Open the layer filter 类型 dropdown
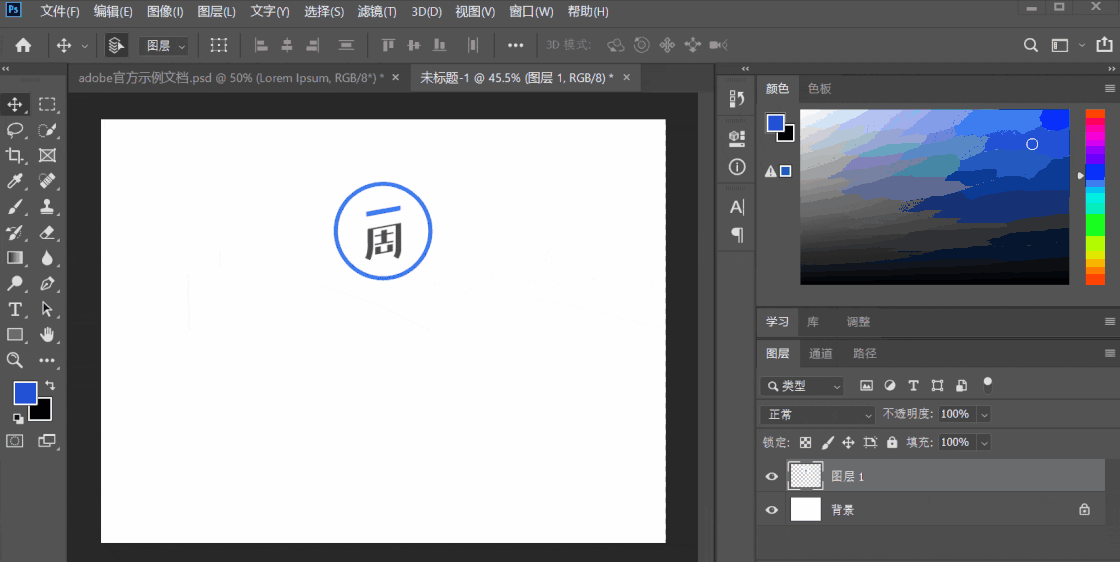 point(802,386)
